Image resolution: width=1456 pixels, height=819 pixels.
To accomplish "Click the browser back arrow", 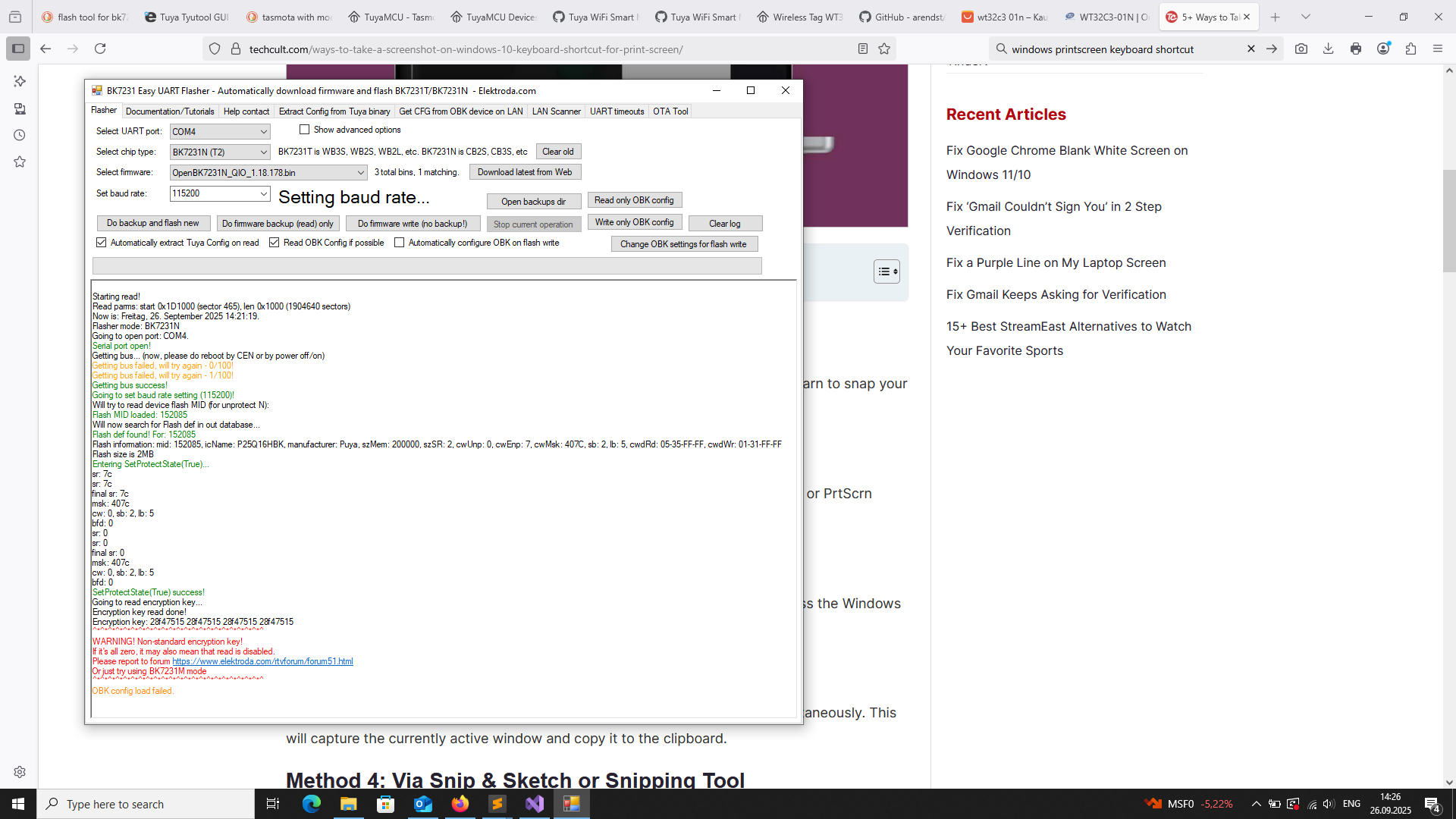I will (45, 49).
